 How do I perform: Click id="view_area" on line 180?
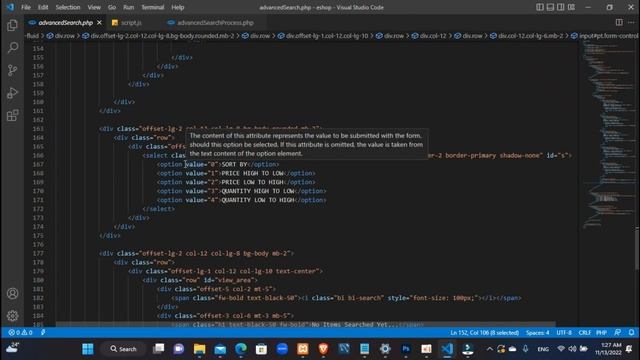pyautogui.click(x=229, y=280)
